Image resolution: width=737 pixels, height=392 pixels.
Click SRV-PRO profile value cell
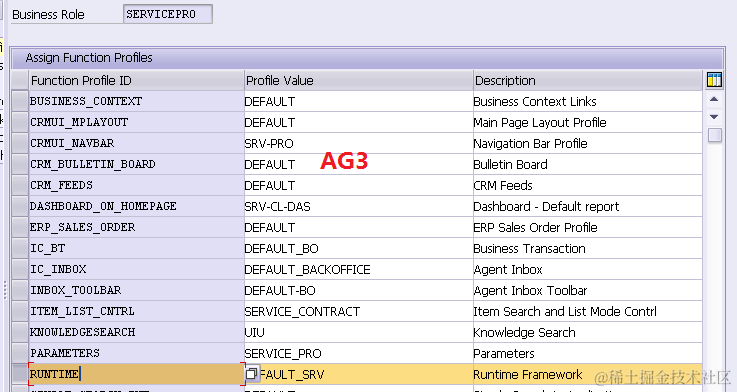(359, 143)
